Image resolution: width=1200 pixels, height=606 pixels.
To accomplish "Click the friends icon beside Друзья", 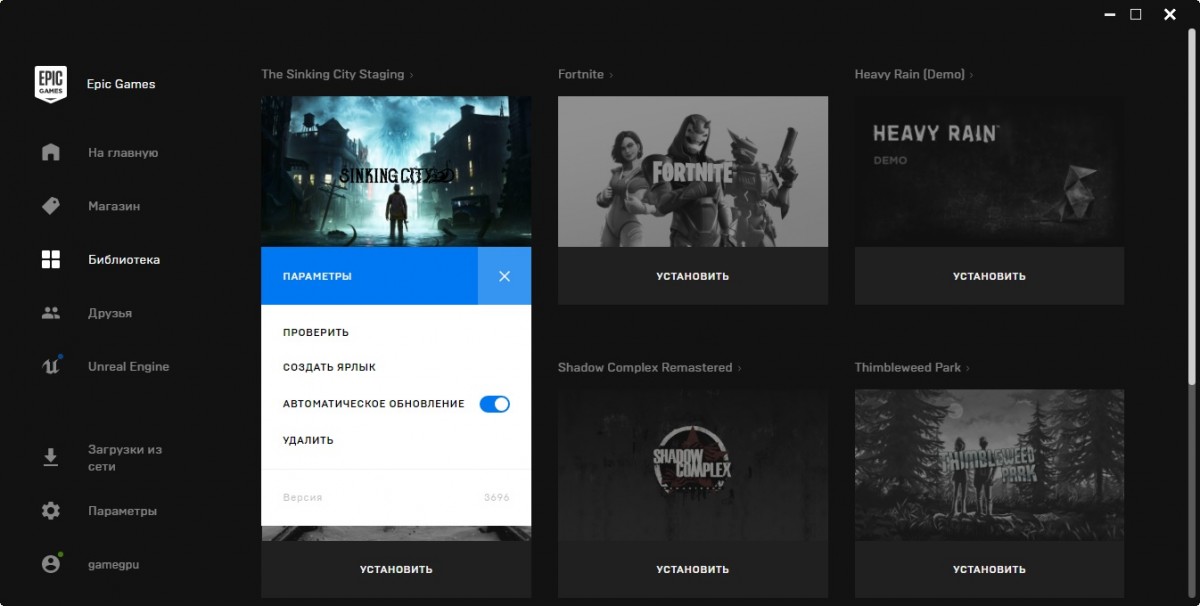I will coord(51,313).
